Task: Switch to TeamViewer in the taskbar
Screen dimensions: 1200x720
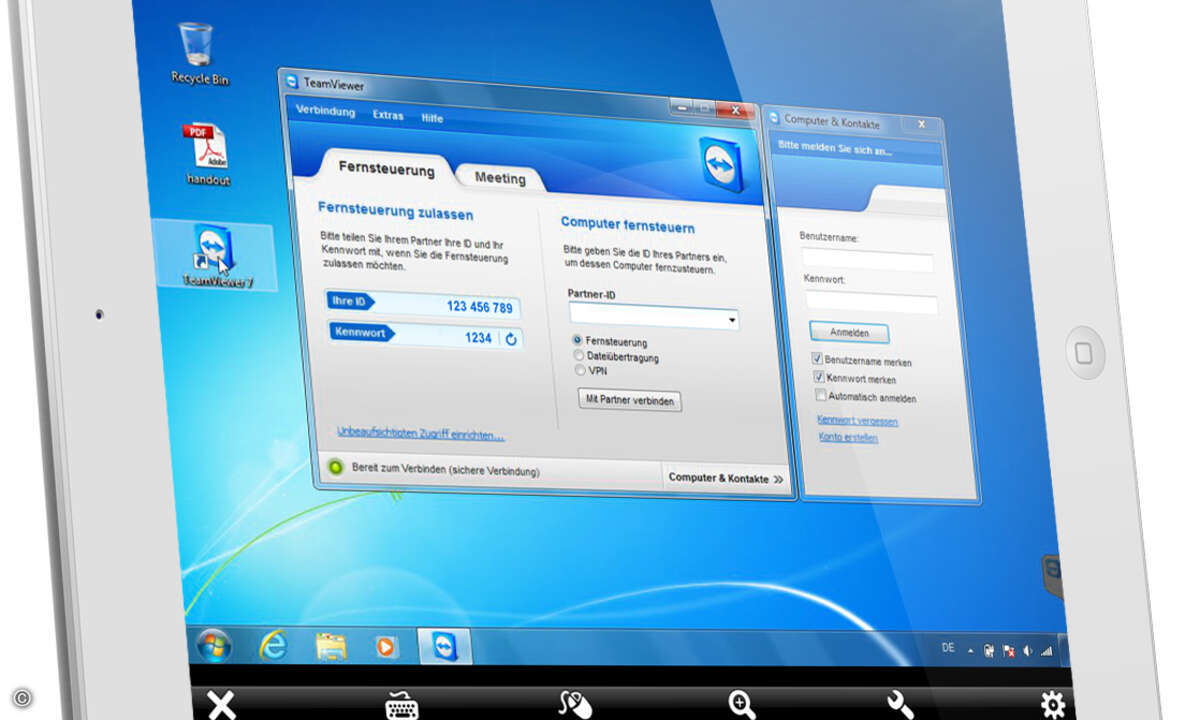Action: 444,647
